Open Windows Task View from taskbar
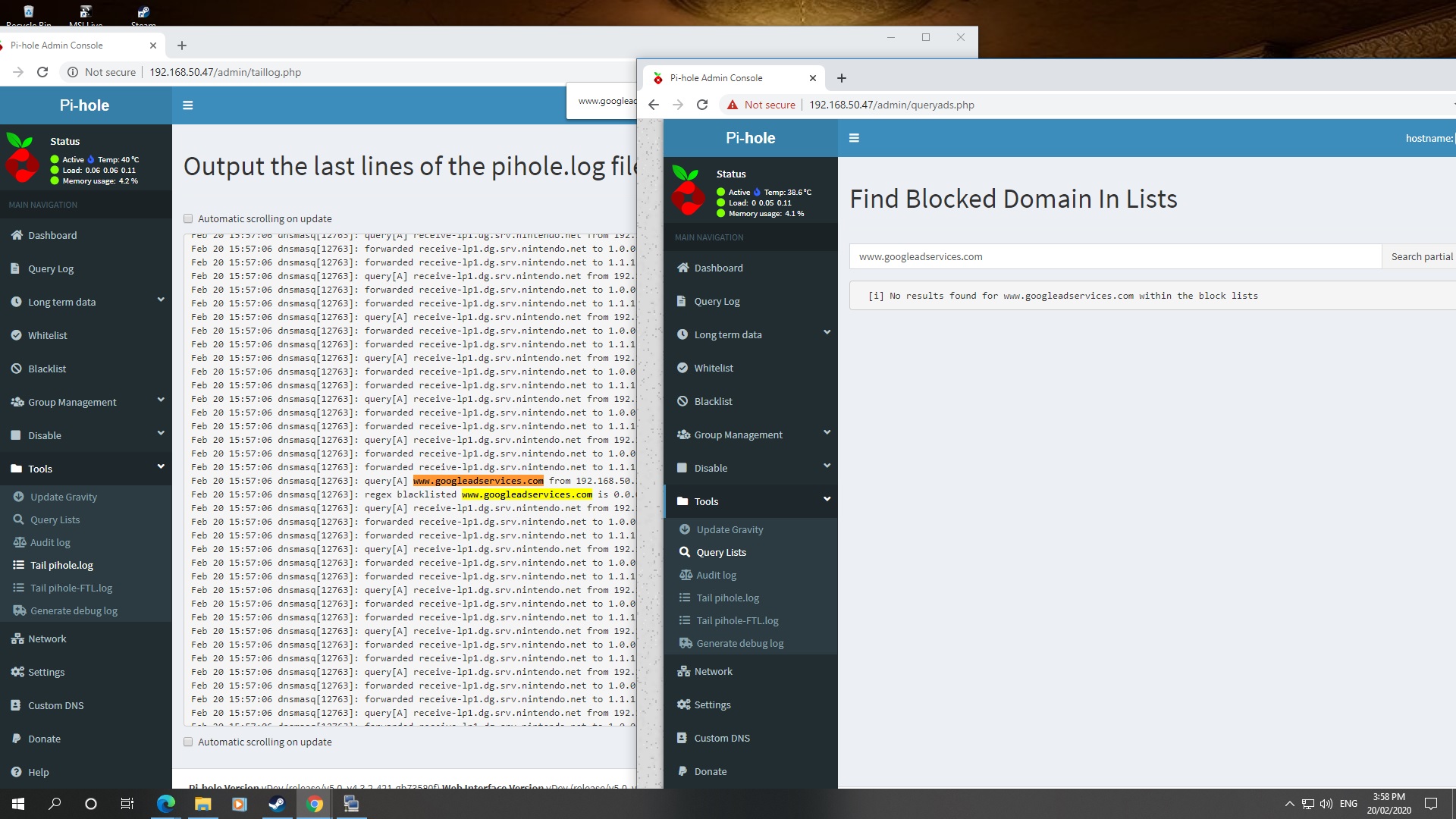1456x819 pixels. 127,804
